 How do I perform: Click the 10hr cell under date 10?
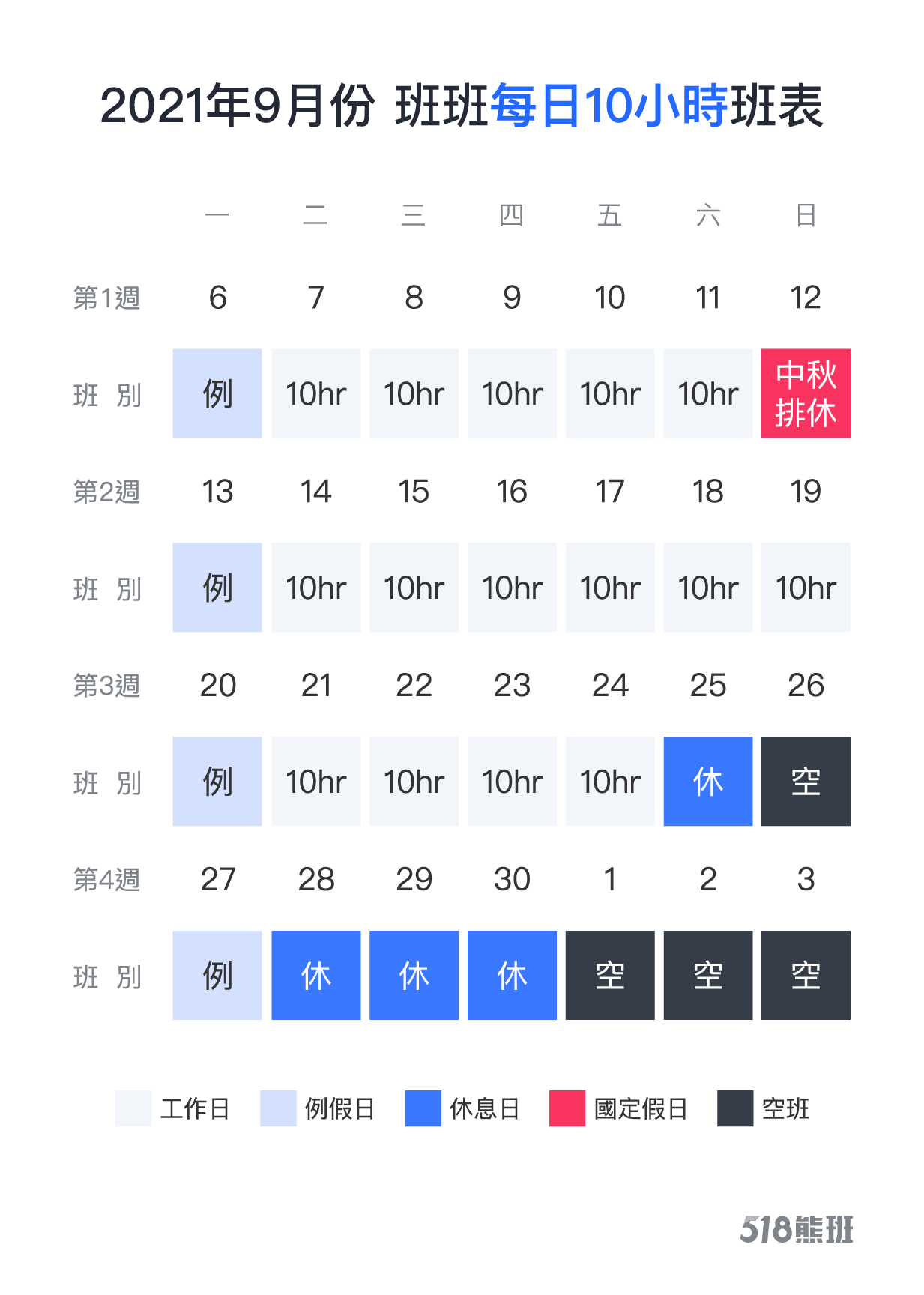tap(610, 393)
